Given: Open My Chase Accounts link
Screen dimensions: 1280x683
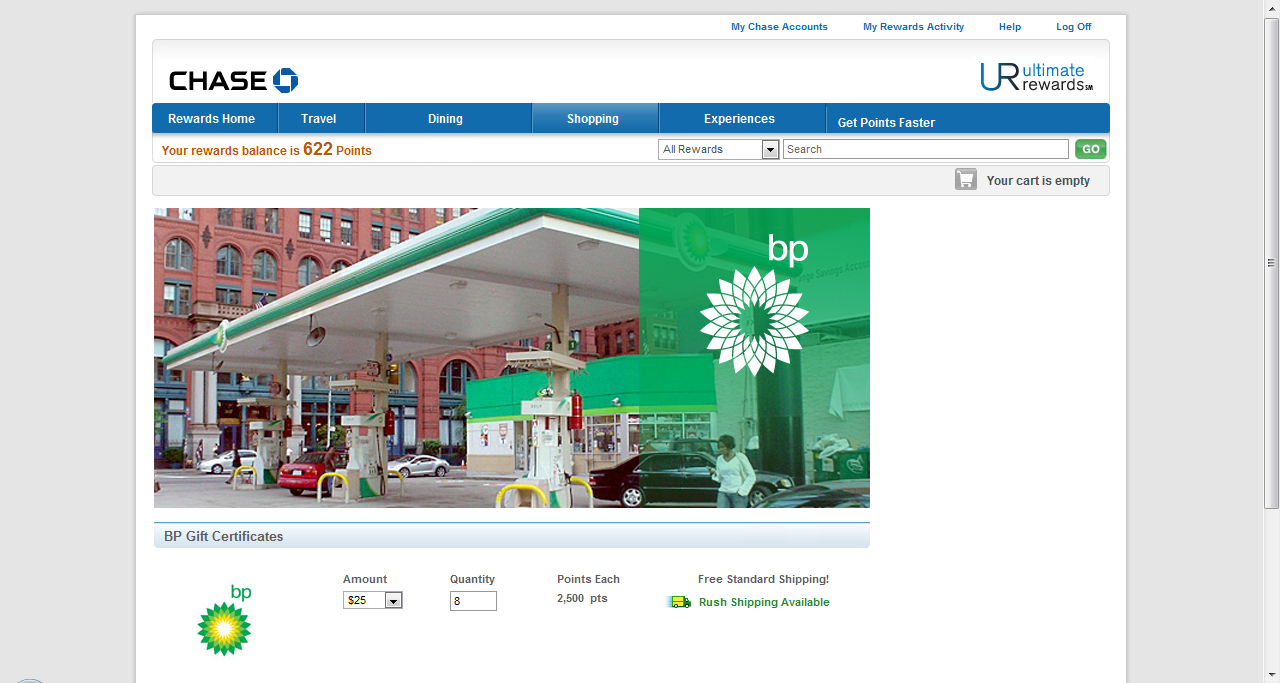Looking at the screenshot, I should [779, 27].
